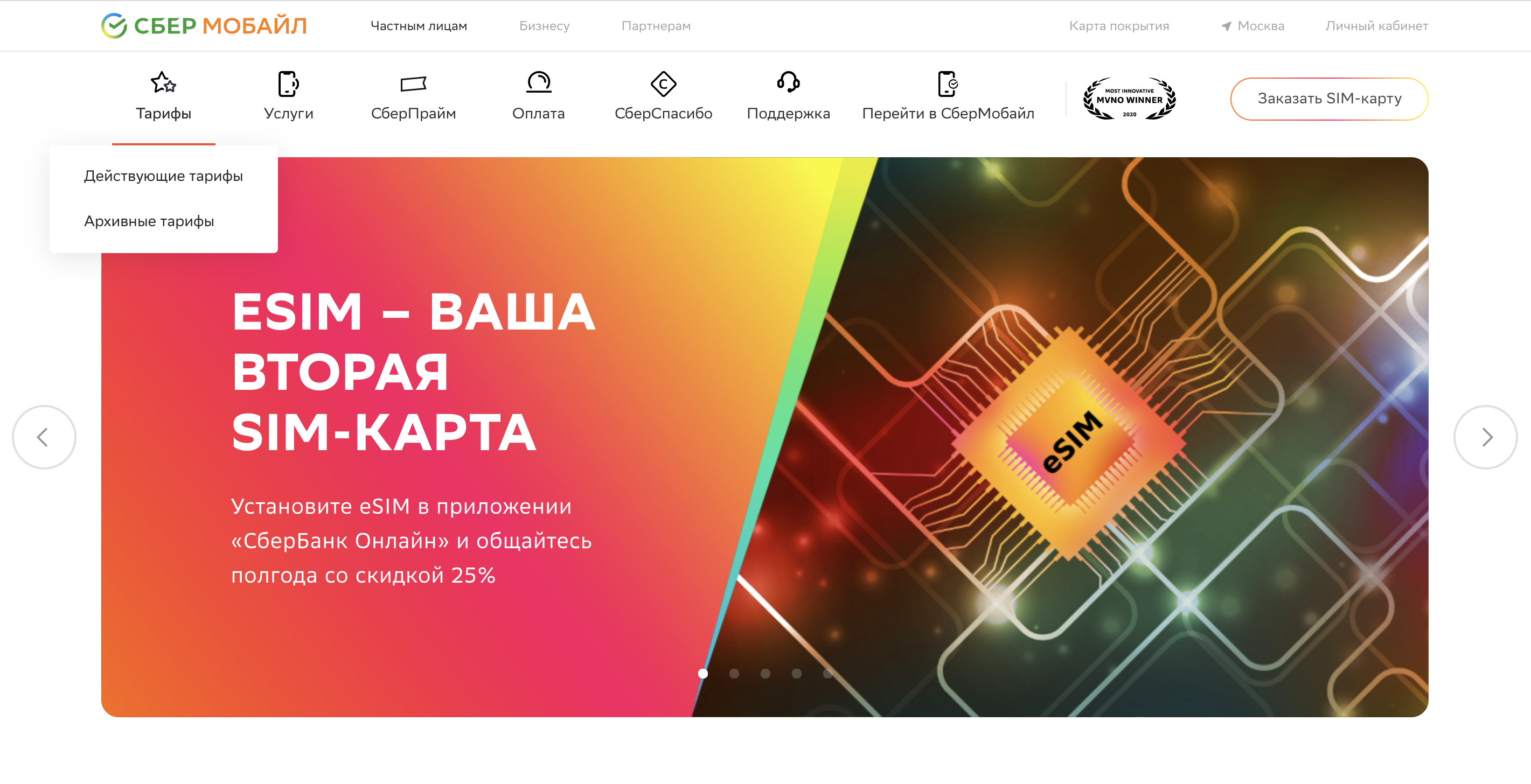
Task: Click the Тарифы star icon
Action: (163, 82)
